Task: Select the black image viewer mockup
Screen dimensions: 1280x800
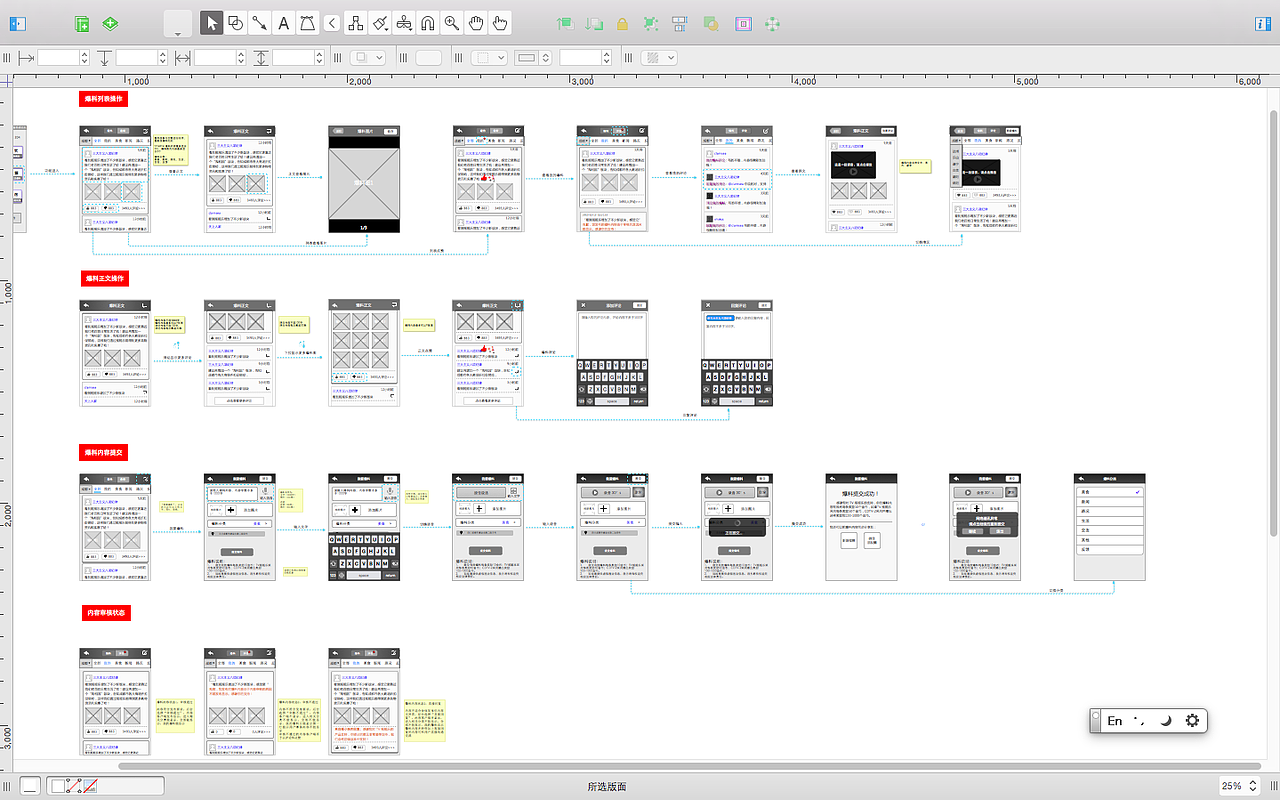Action: coord(364,179)
